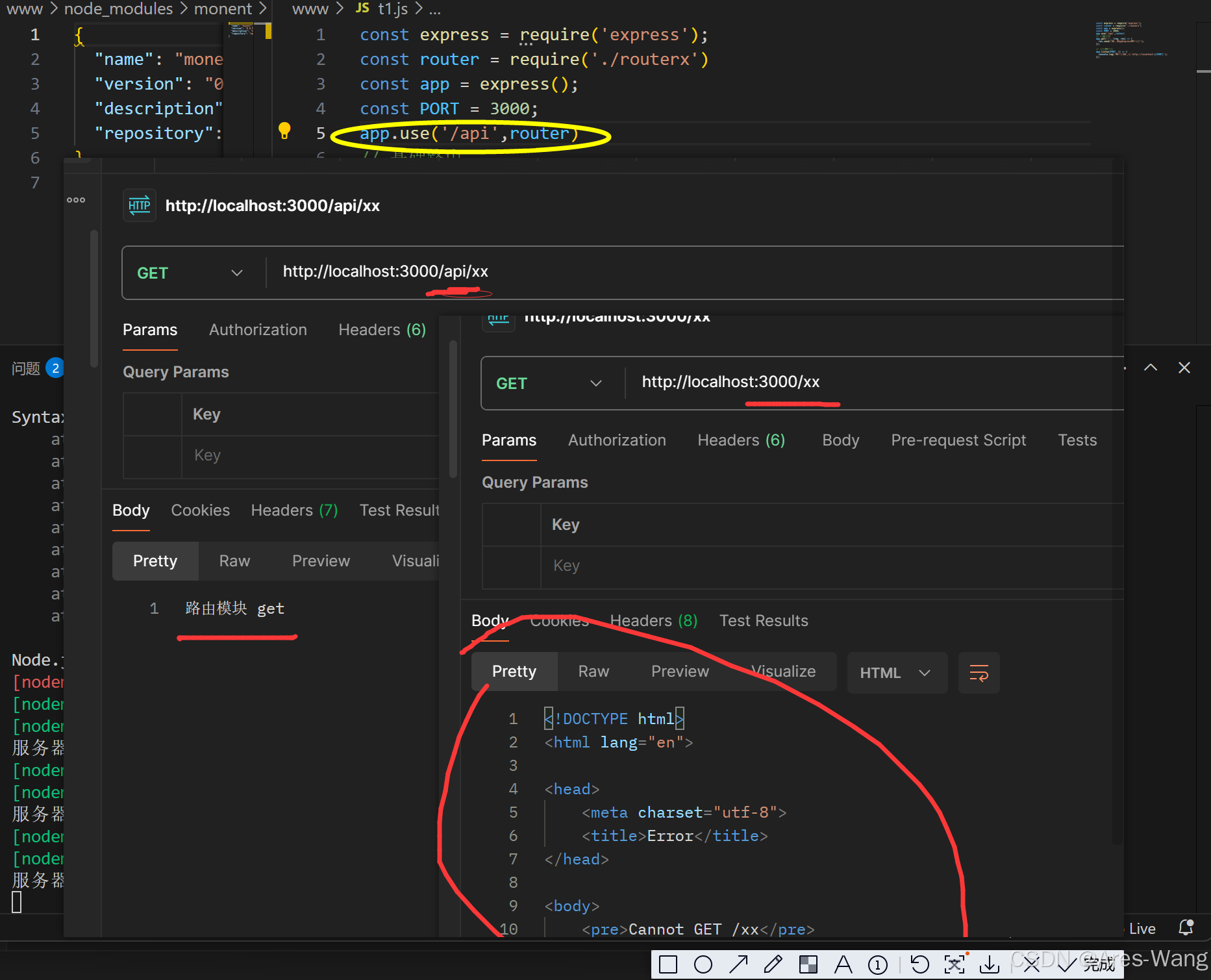Open Headers (6) tab in the right request
The height and width of the screenshot is (980, 1211).
[741, 440]
